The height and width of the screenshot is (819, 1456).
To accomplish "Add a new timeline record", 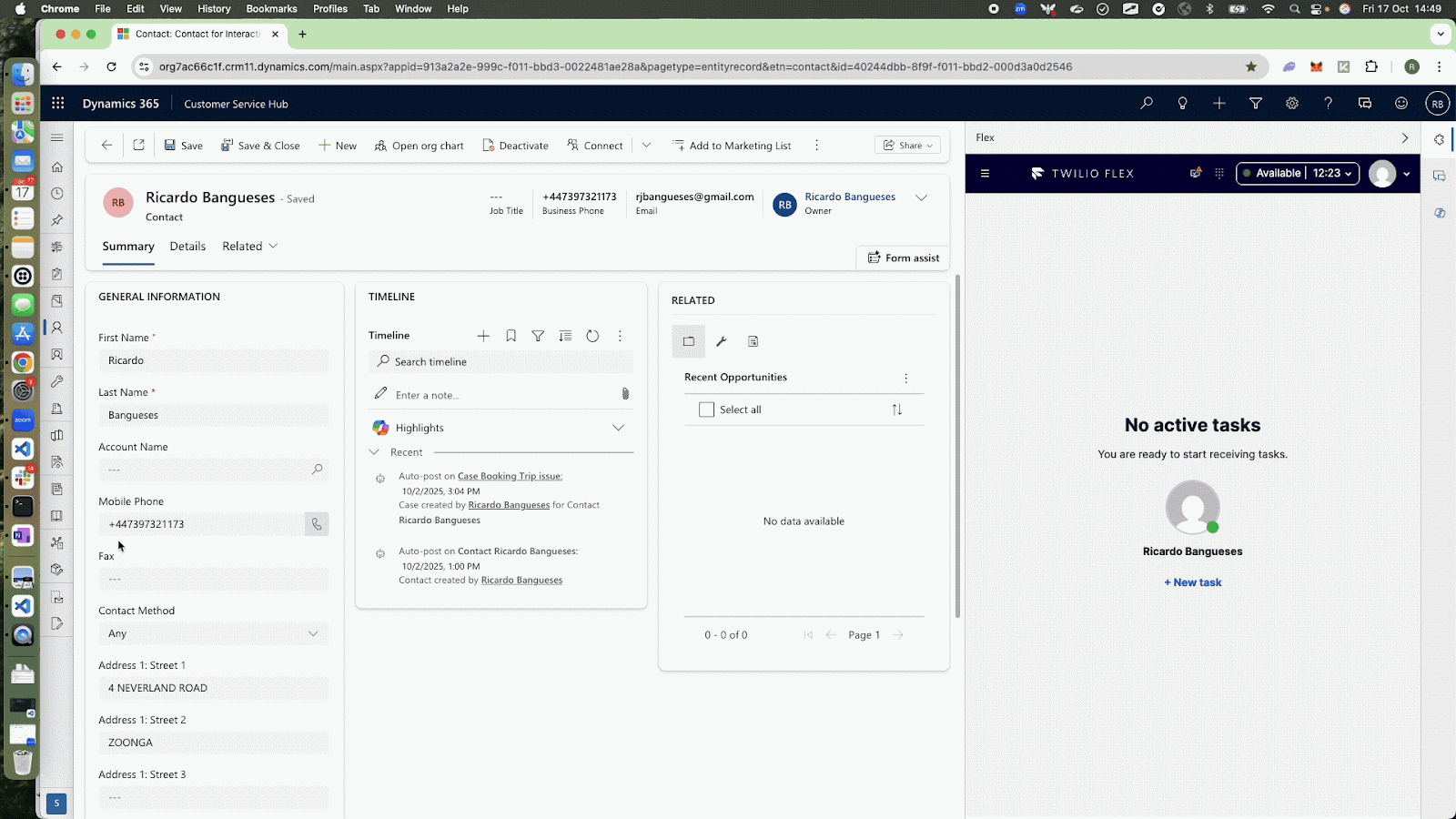I will point(483,336).
